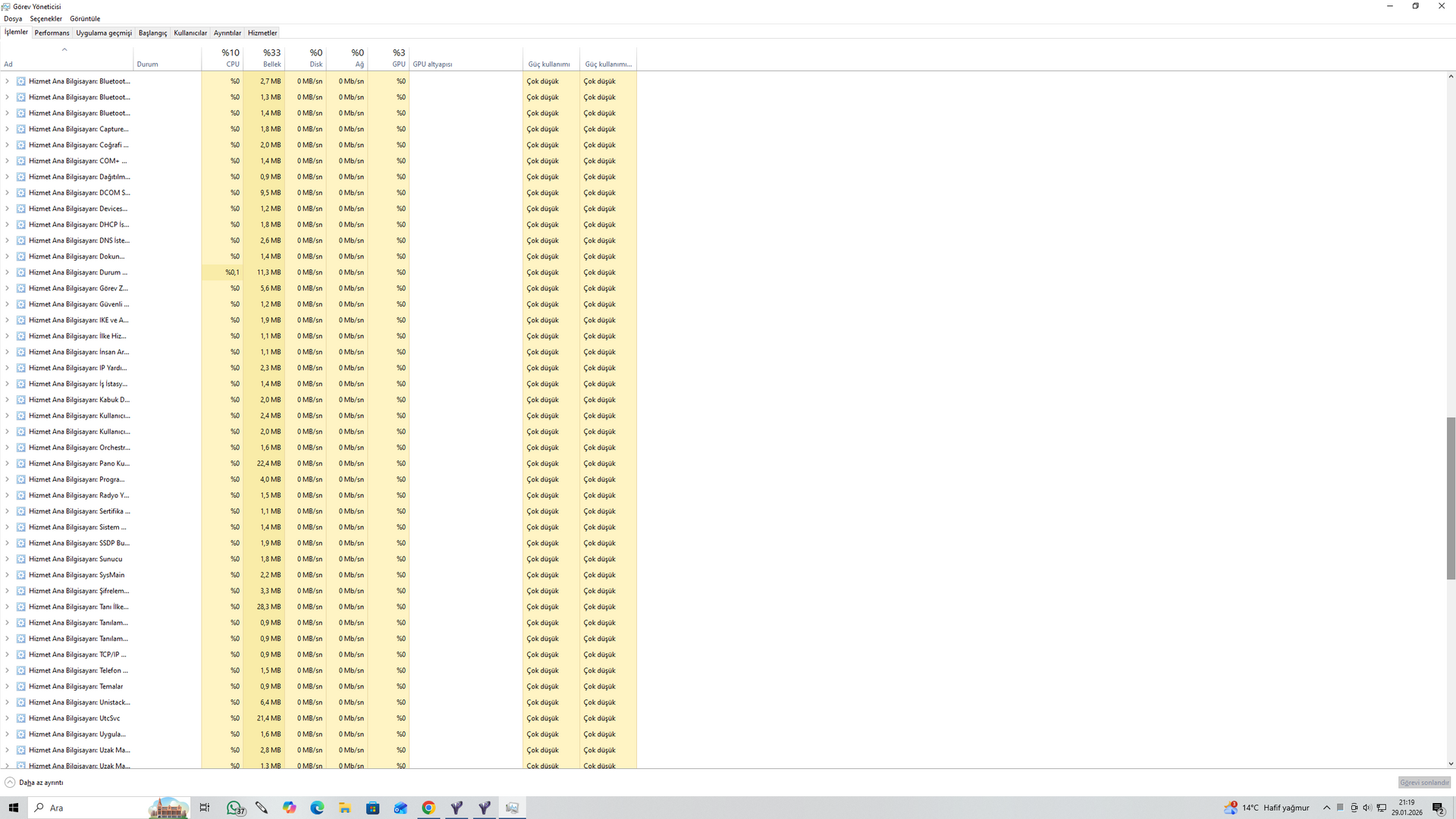
Task: Click the vertical scrollbar thumb
Action: tap(1451, 497)
